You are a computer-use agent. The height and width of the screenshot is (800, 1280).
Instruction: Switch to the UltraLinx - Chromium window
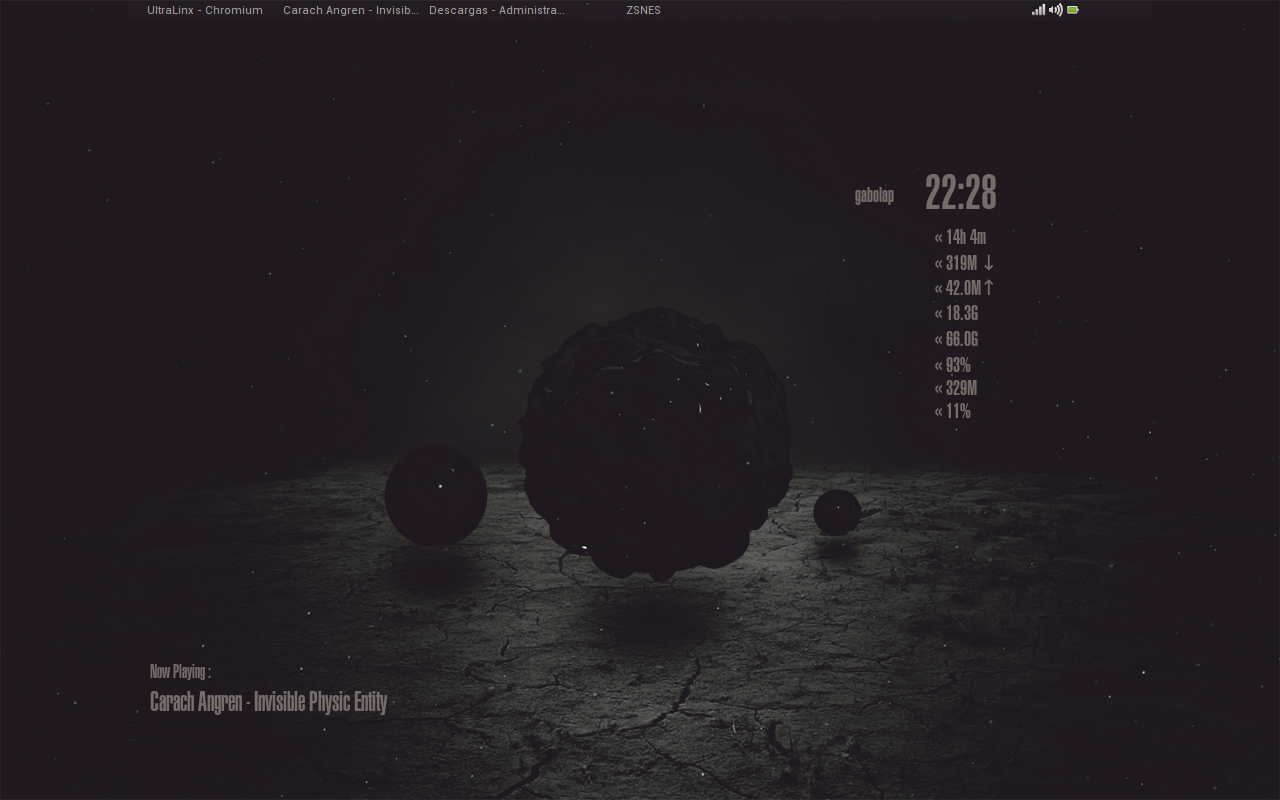205,10
